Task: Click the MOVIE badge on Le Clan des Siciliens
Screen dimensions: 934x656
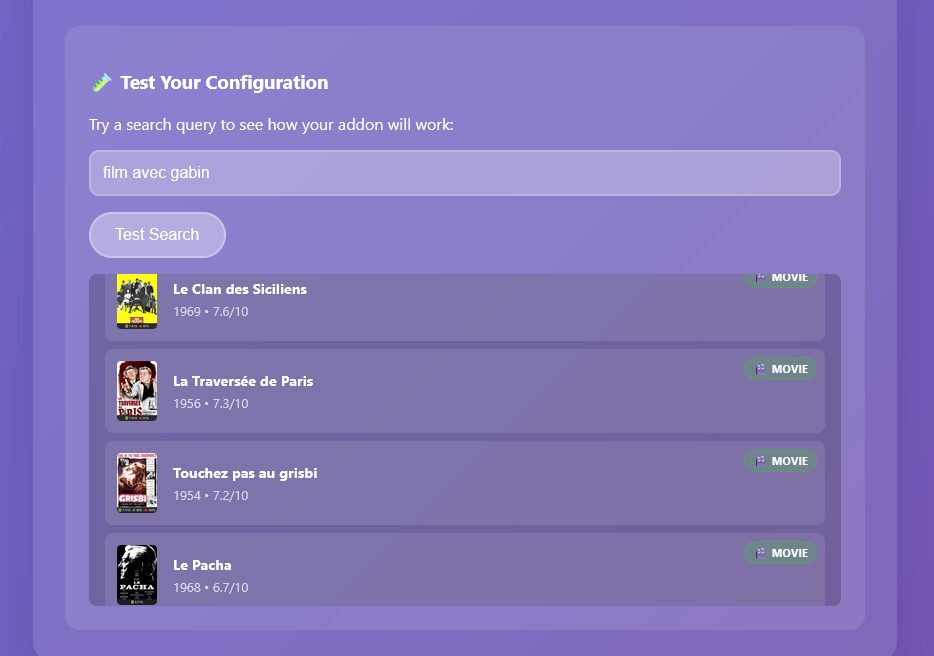Action: click(781, 279)
